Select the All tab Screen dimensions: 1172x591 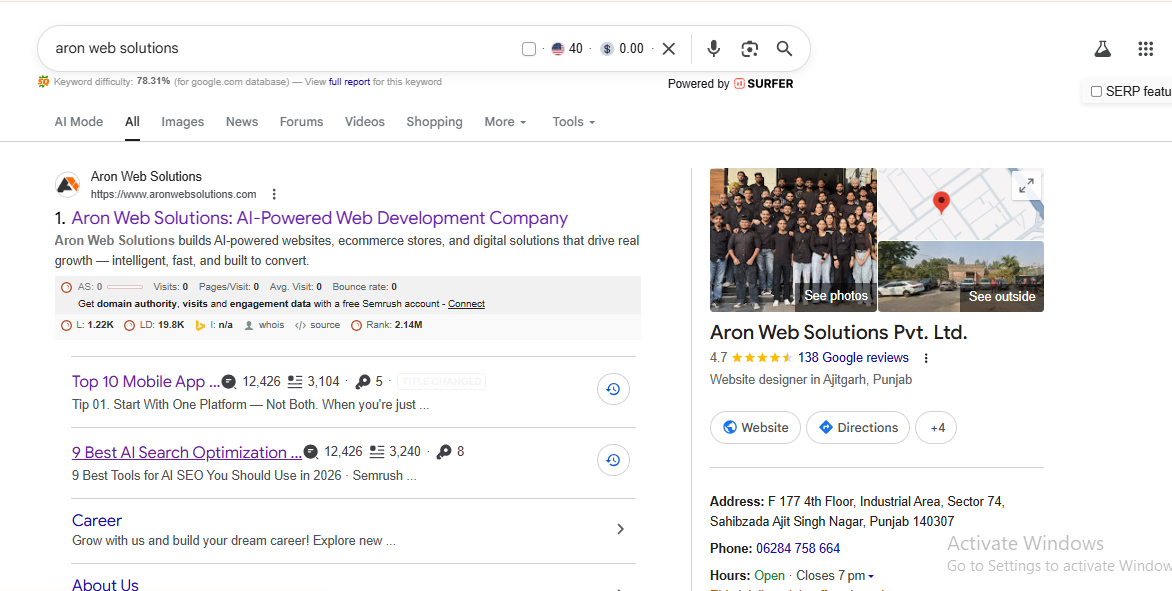tap(132, 122)
